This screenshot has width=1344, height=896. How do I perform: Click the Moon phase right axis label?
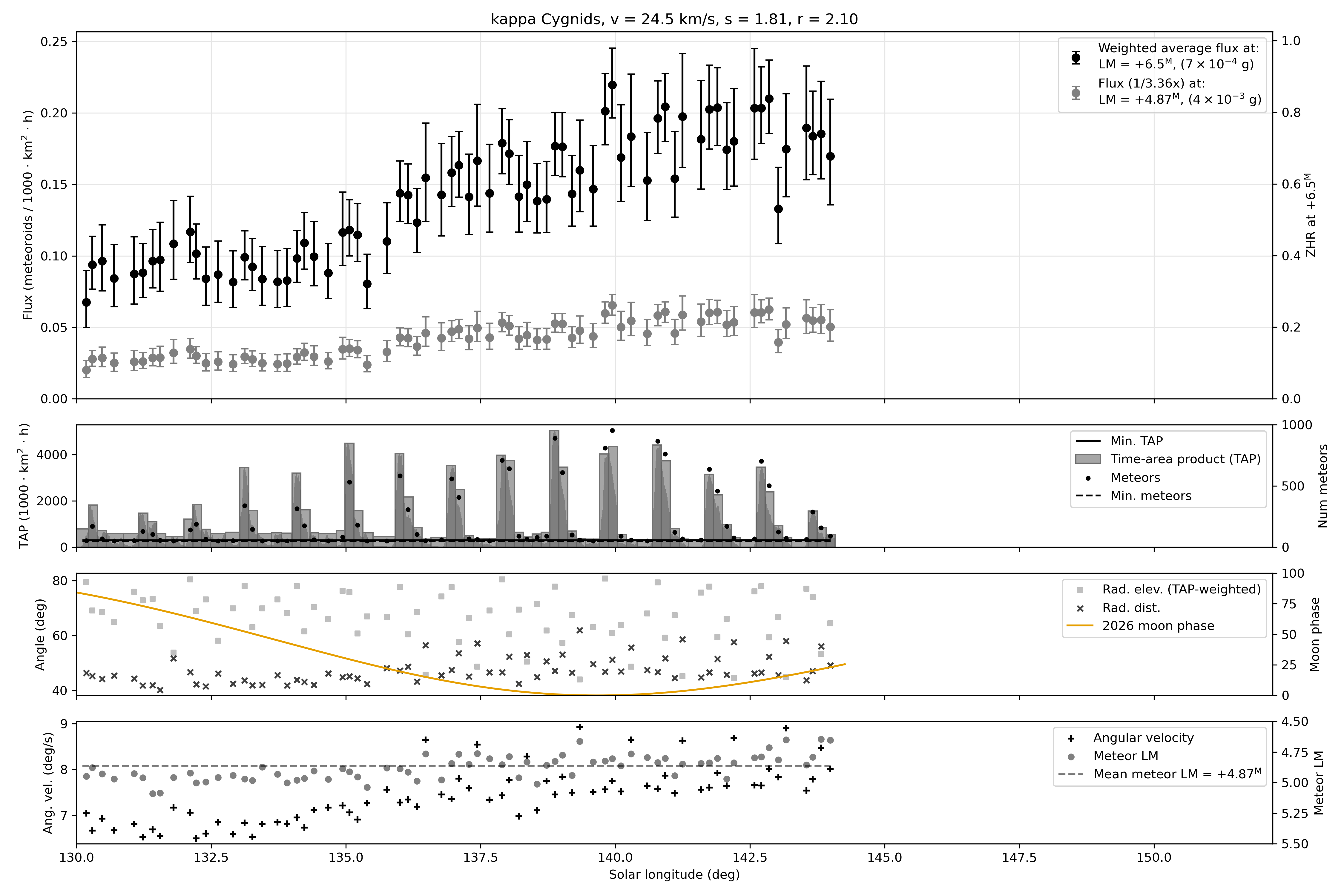point(1315,634)
